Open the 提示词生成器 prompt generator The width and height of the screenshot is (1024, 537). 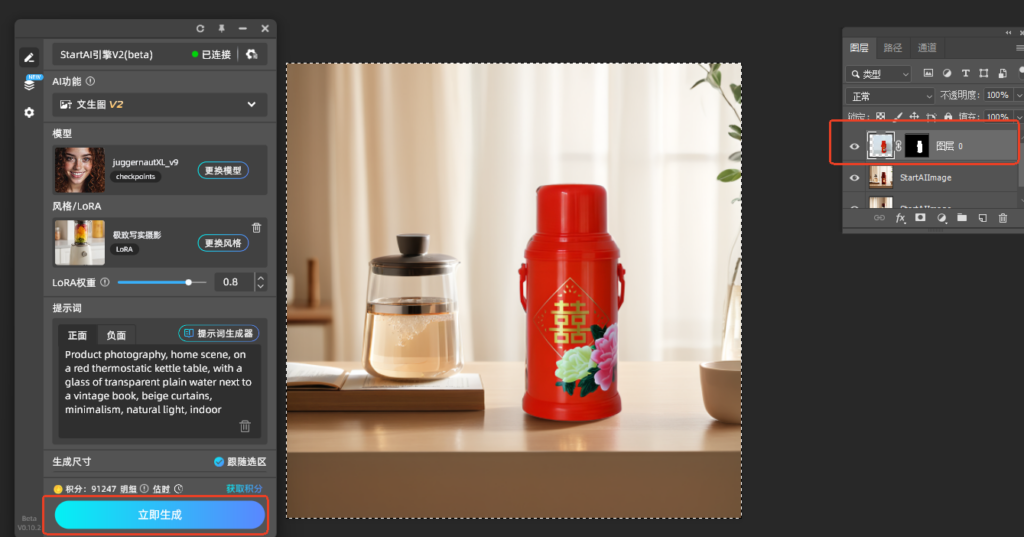point(219,333)
